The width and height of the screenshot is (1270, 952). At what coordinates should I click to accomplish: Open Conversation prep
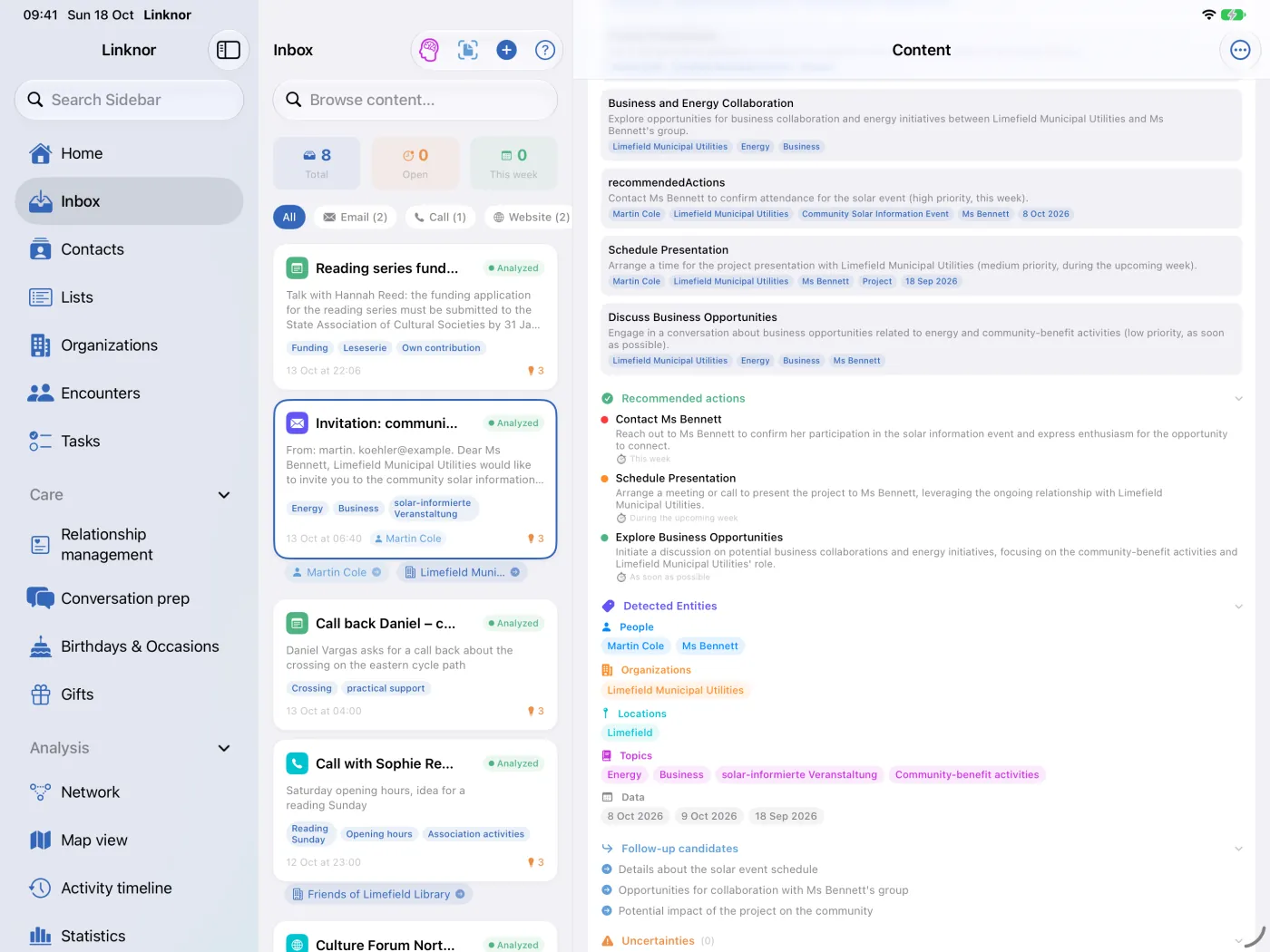tap(129, 598)
